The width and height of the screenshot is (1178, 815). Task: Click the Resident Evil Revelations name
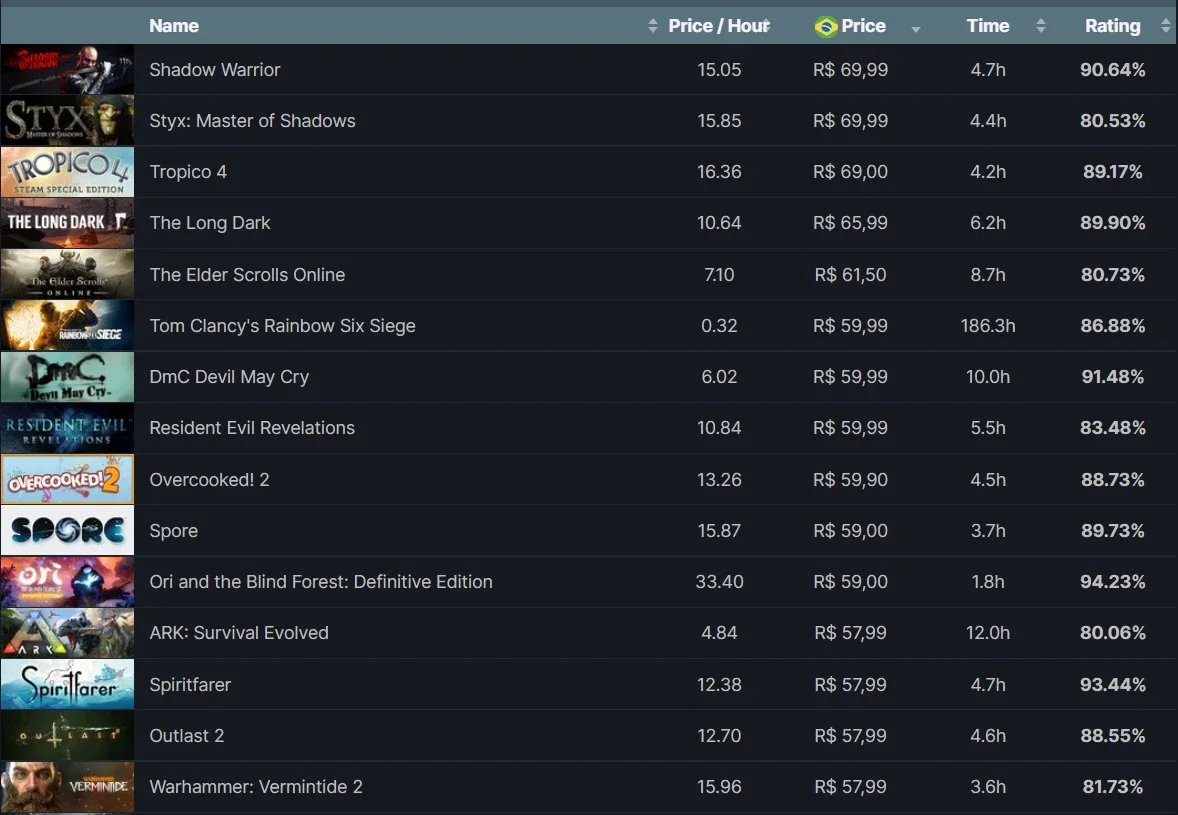(x=252, y=428)
